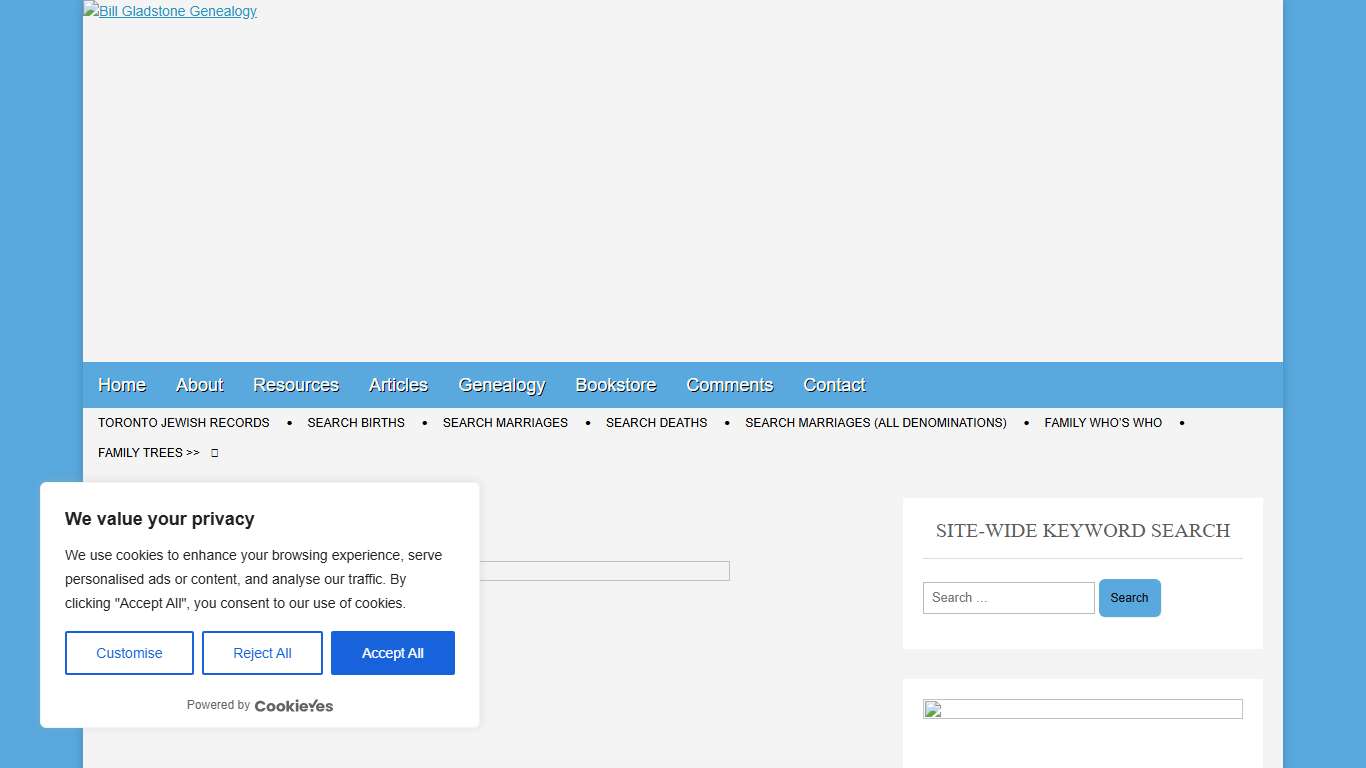The image size is (1366, 768).
Task: Open Toronto Jewish Records link
Action: (x=184, y=423)
